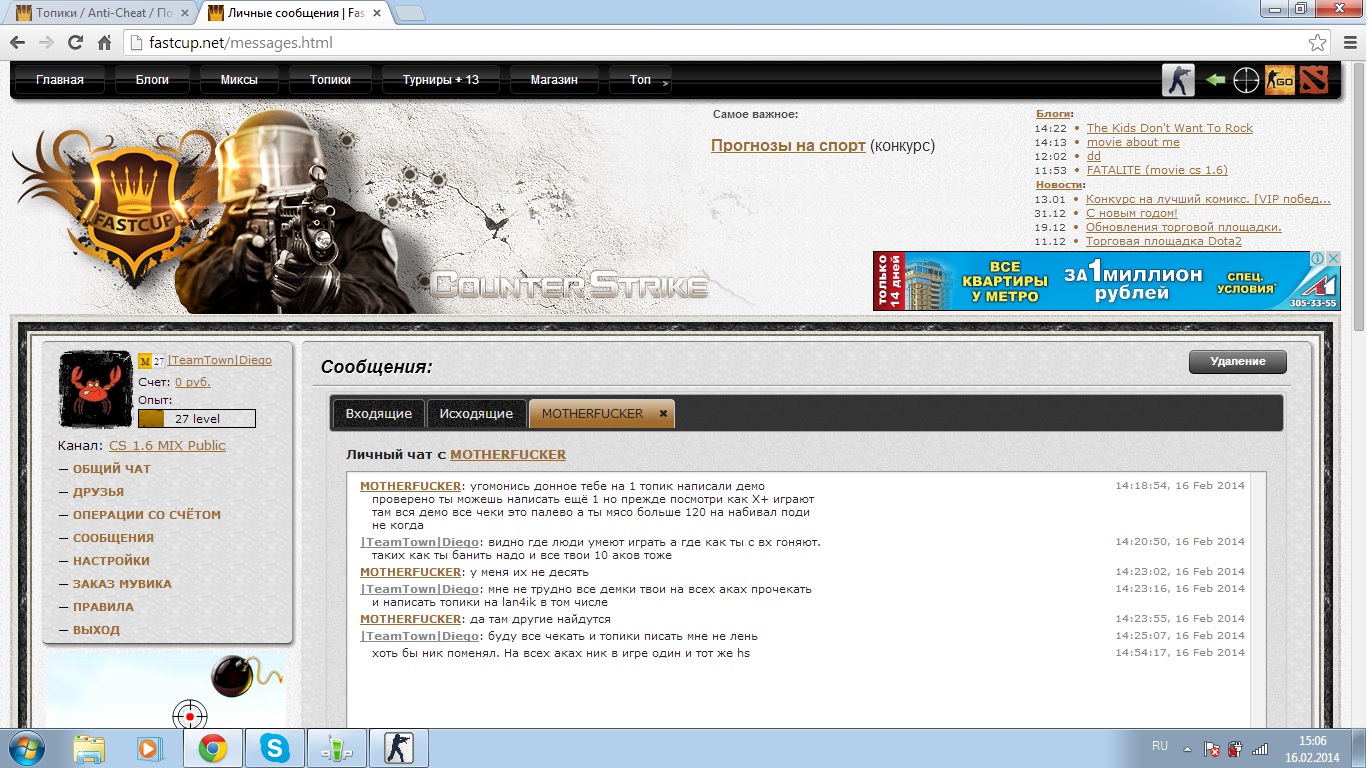This screenshot has height=768, width=1372.
Task: Open the Главная nav menu
Action: (60, 80)
